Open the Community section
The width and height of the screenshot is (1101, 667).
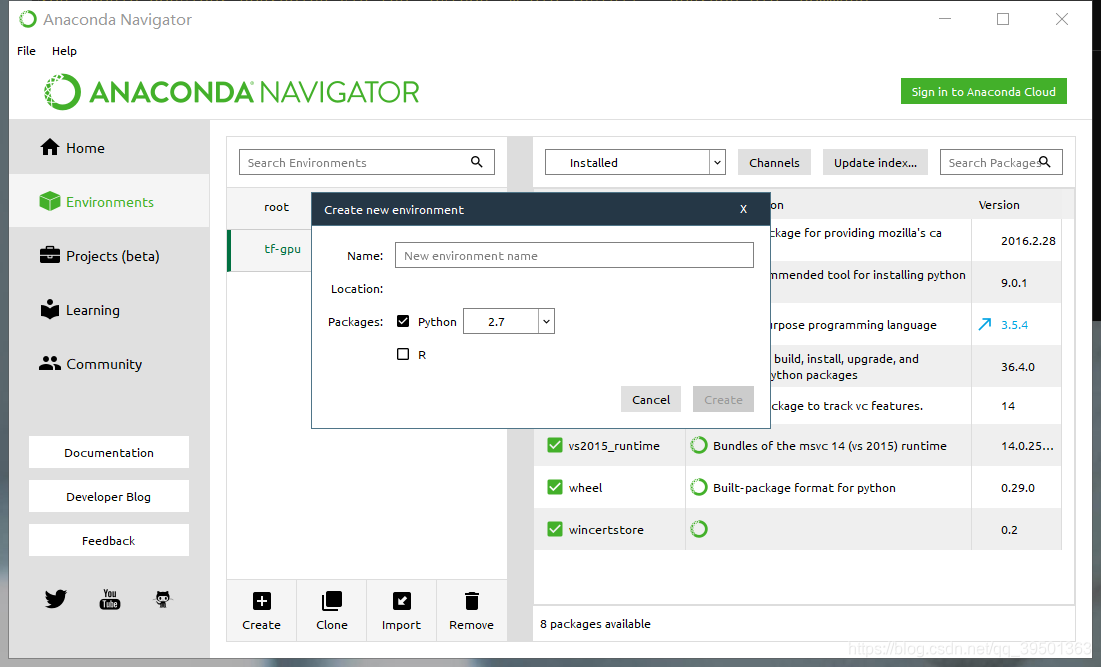(x=49, y=363)
